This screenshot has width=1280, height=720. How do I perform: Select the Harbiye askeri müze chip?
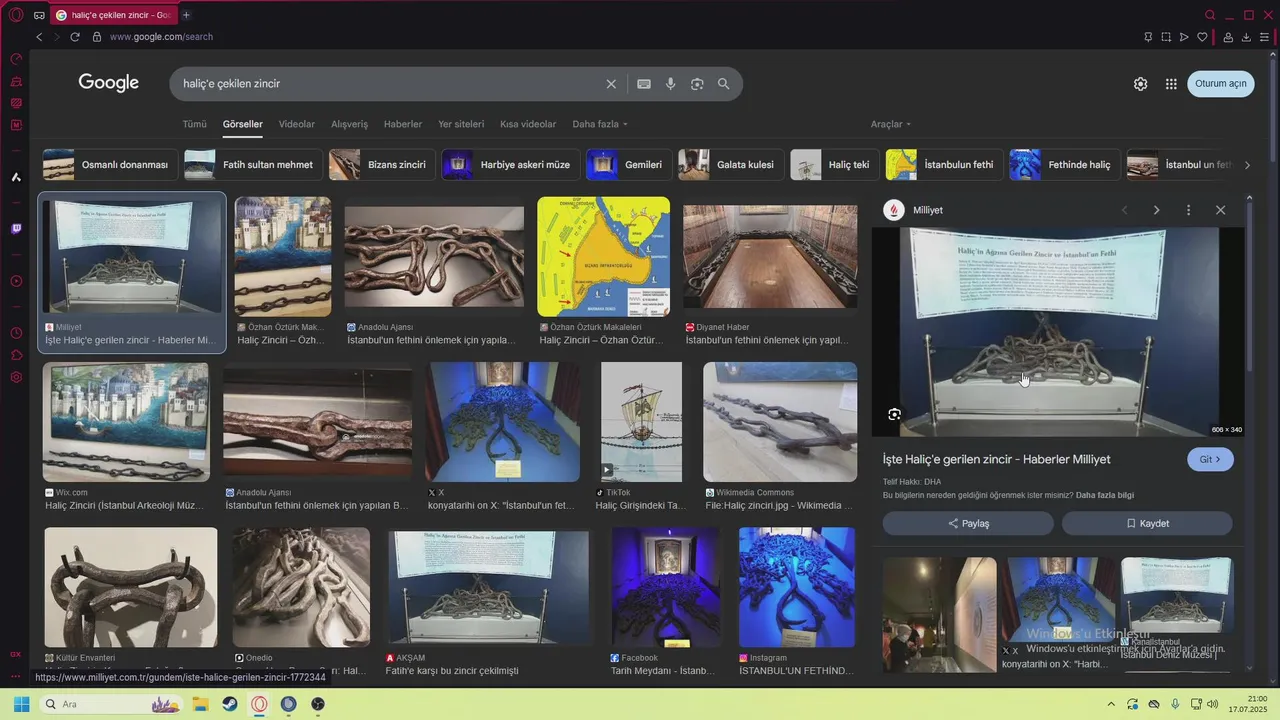[x=510, y=165]
